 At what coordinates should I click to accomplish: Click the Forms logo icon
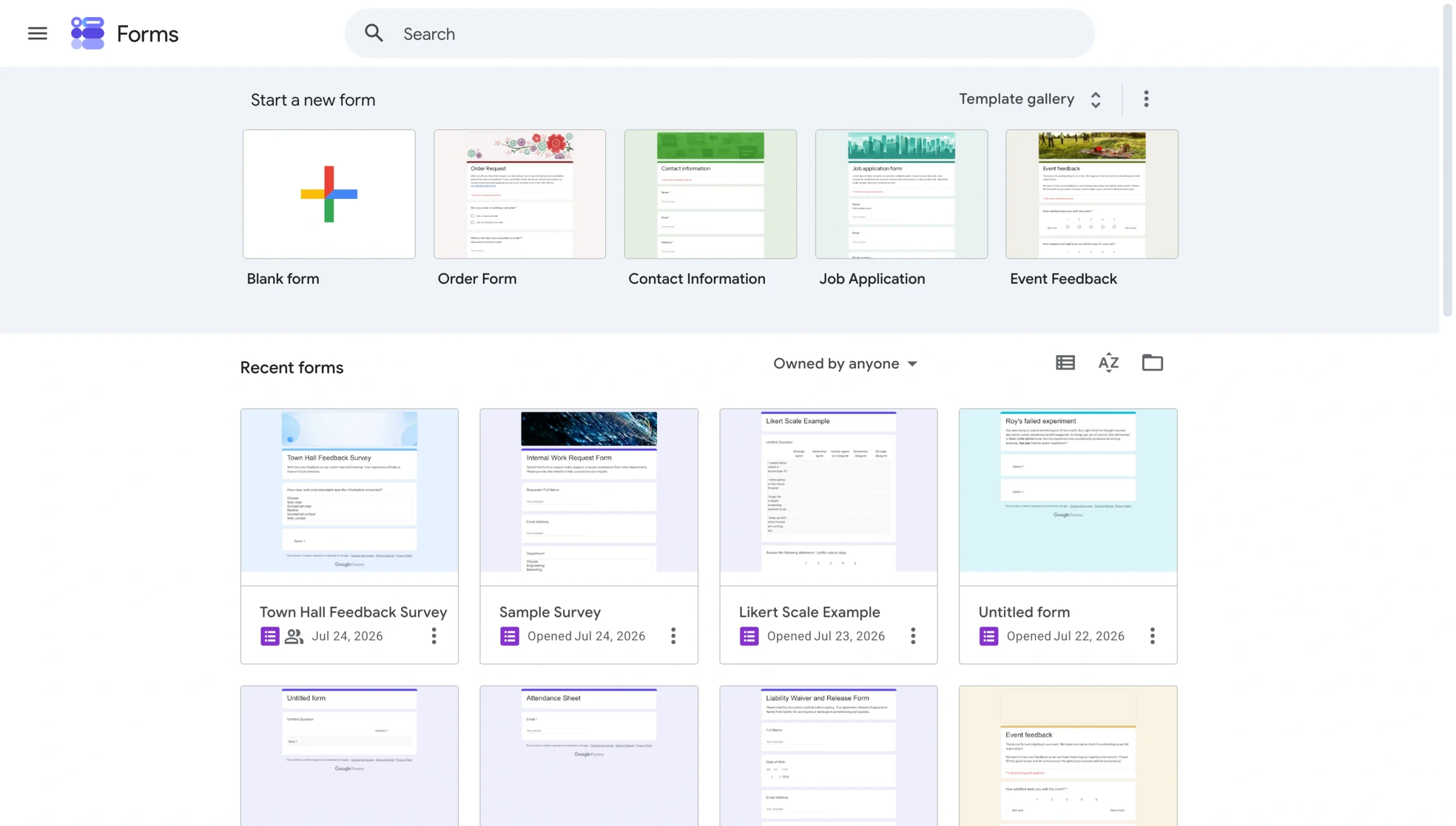(88, 34)
